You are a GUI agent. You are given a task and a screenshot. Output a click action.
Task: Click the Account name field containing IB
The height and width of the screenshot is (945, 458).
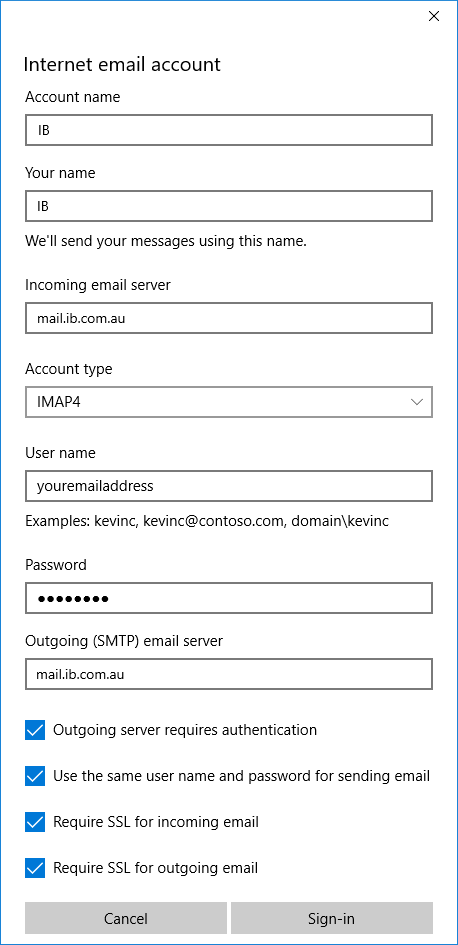tap(229, 130)
